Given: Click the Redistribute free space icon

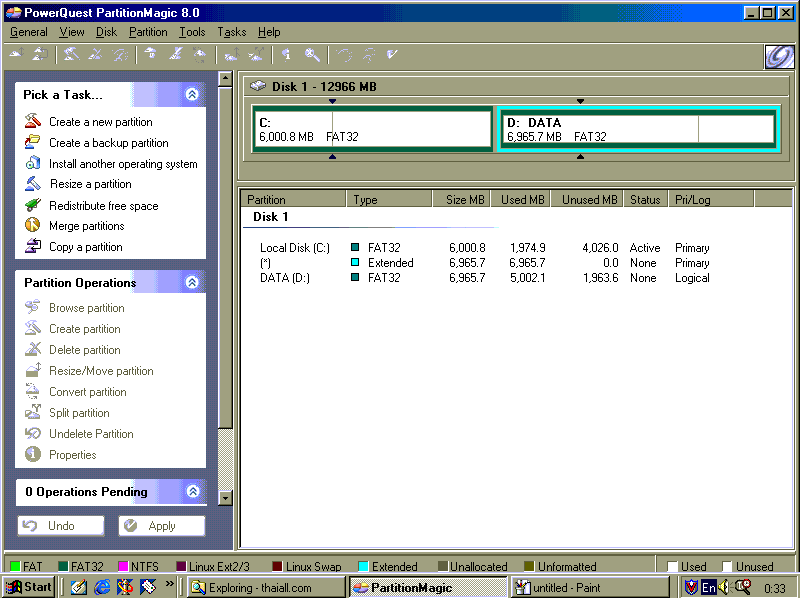Looking at the screenshot, I should (32, 206).
